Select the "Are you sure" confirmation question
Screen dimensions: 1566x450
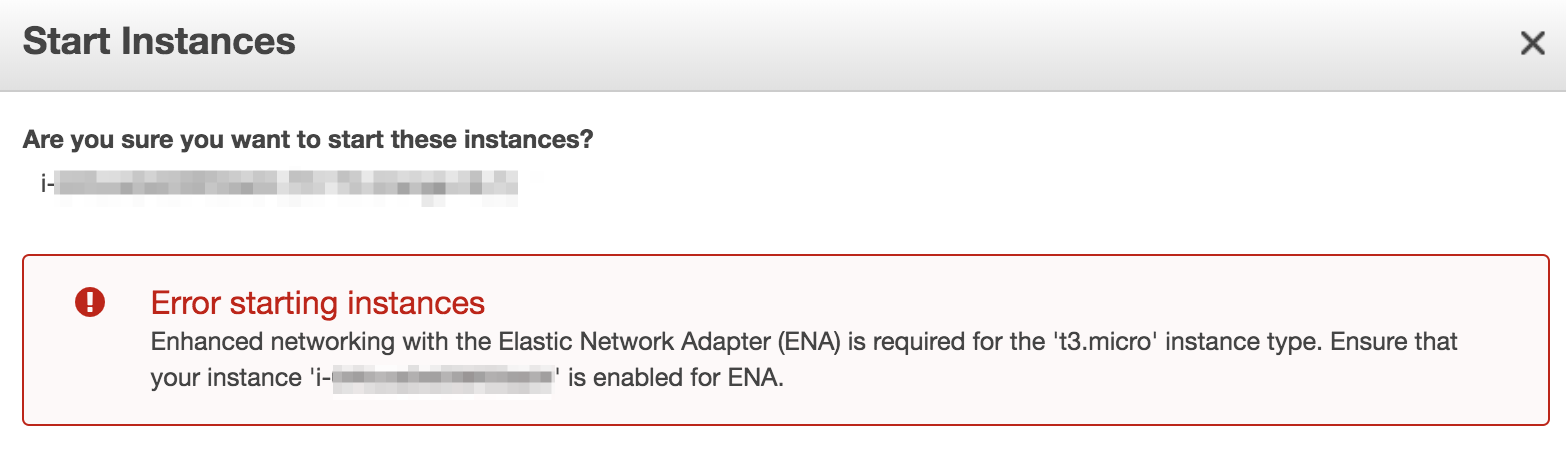tap(308, 139)
